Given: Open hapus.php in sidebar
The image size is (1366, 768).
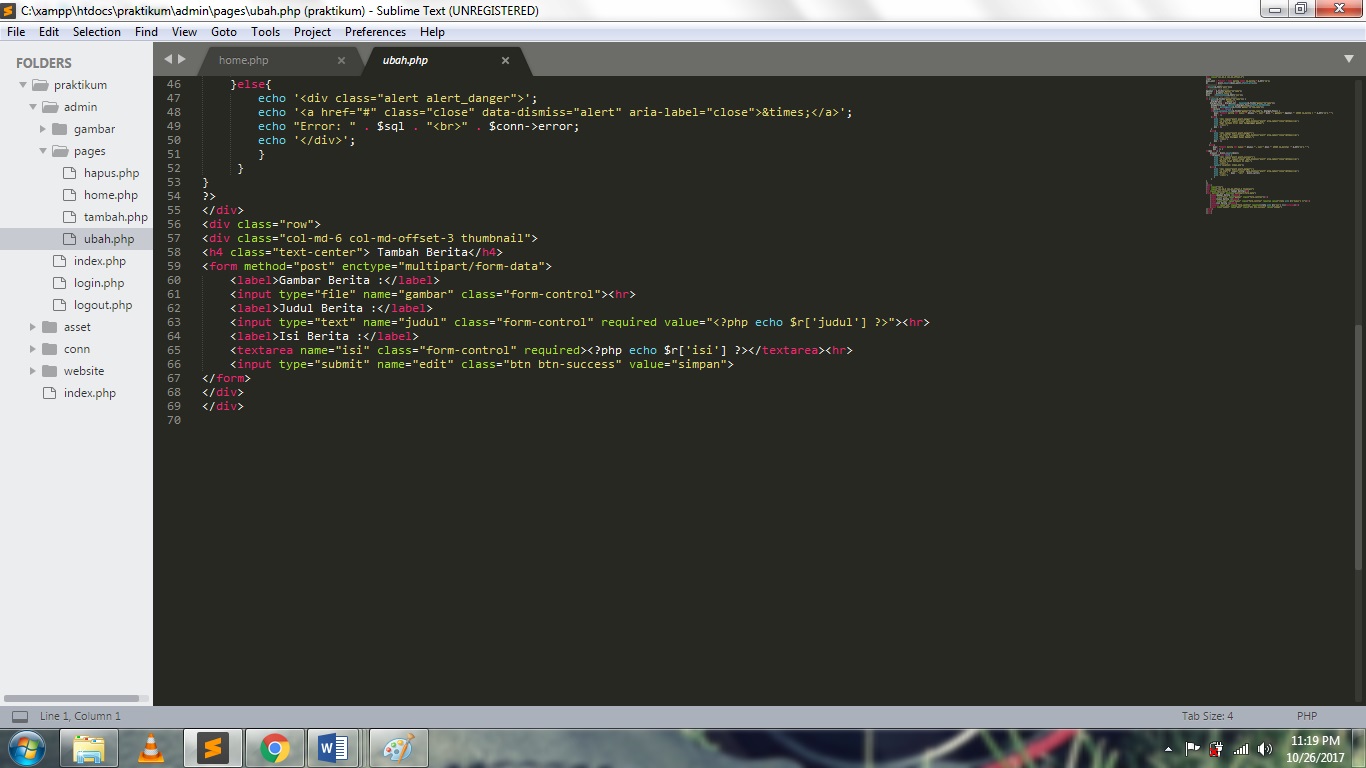Looking at the screenshot, I should point(111,173).
